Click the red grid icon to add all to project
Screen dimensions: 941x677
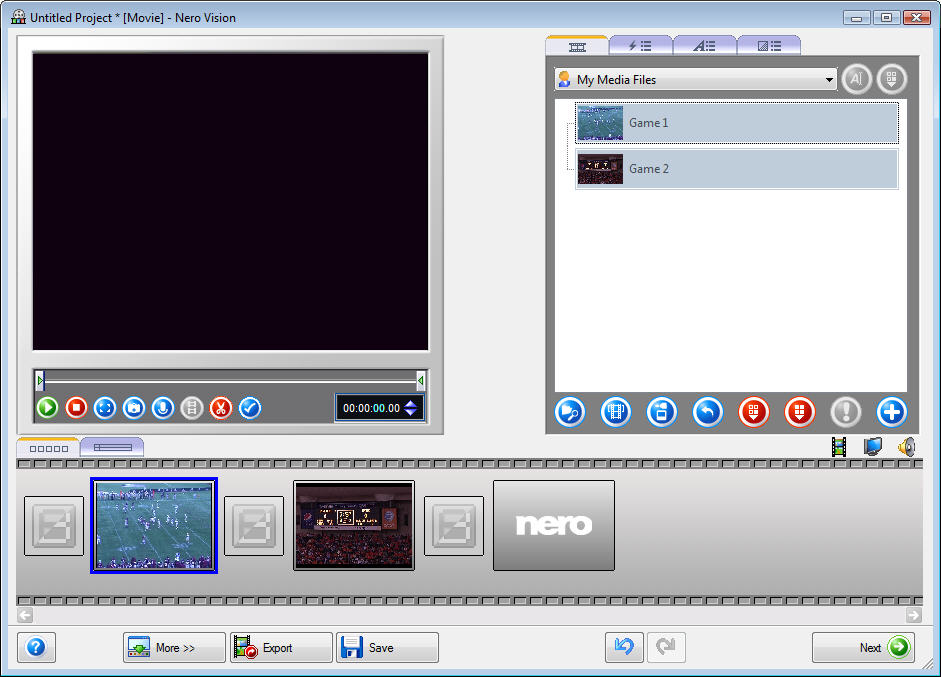[x=754, y=412]
